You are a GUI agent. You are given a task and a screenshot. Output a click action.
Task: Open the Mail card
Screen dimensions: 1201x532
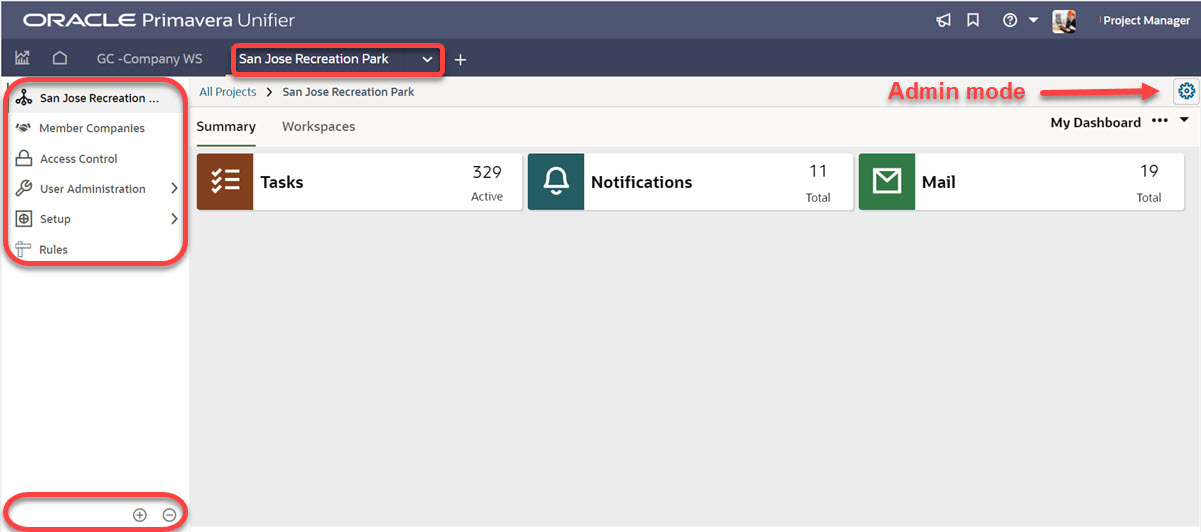[1021, 182]
